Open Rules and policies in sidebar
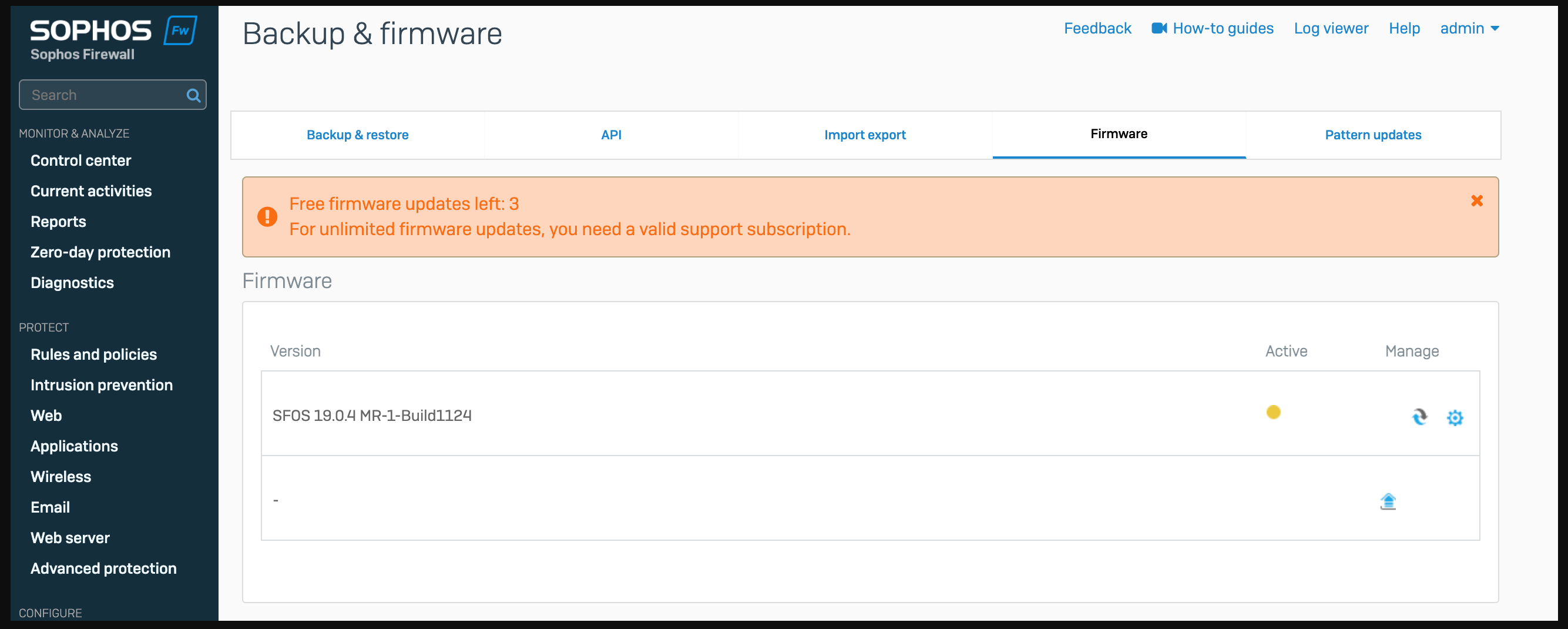 pyautogui.click(x=94, y=354)
